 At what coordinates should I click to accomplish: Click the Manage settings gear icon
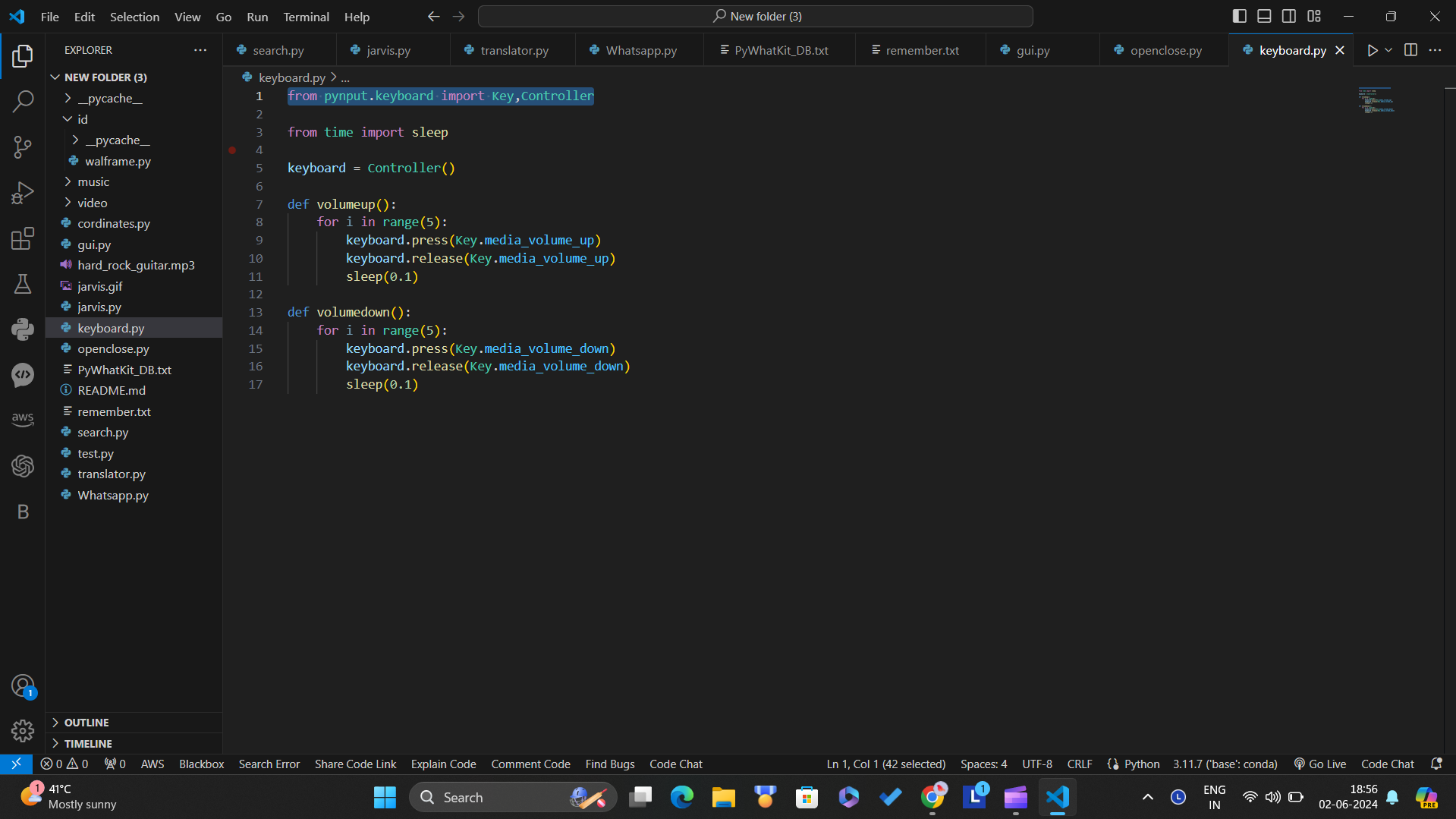tap(23, 730)
